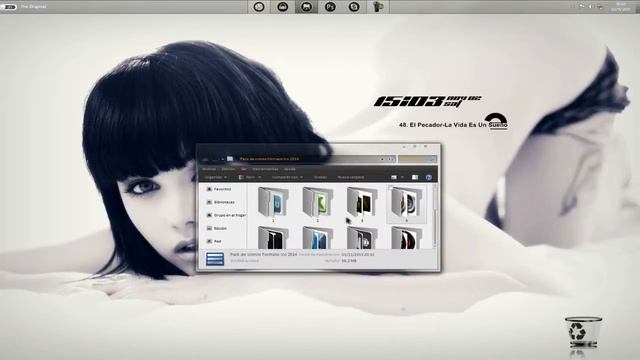Open folder 1 in the explorer window
Screen dimensions: 640x360
coord(273,203)
